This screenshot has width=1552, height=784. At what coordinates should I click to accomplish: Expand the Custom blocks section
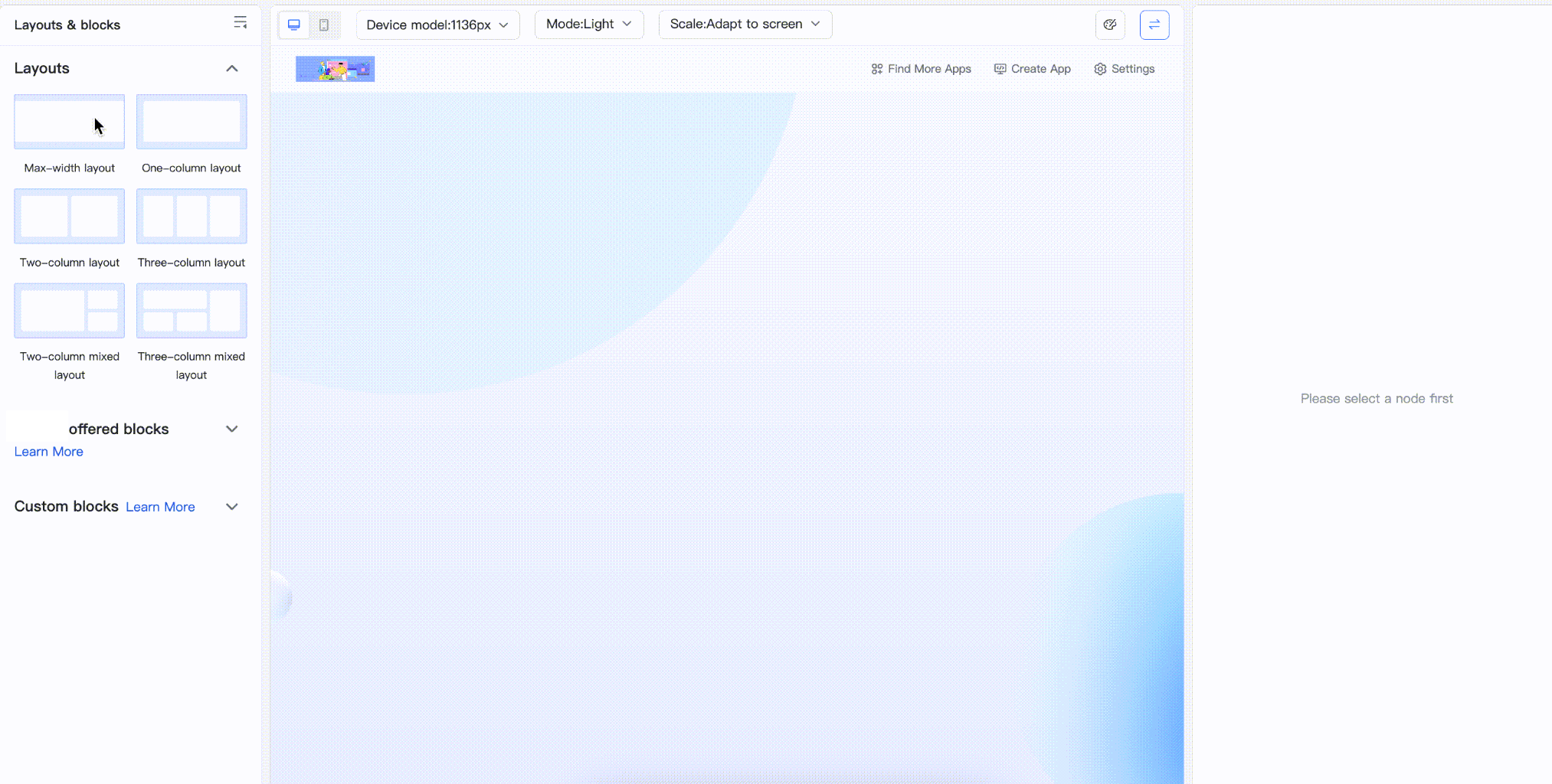232,507
